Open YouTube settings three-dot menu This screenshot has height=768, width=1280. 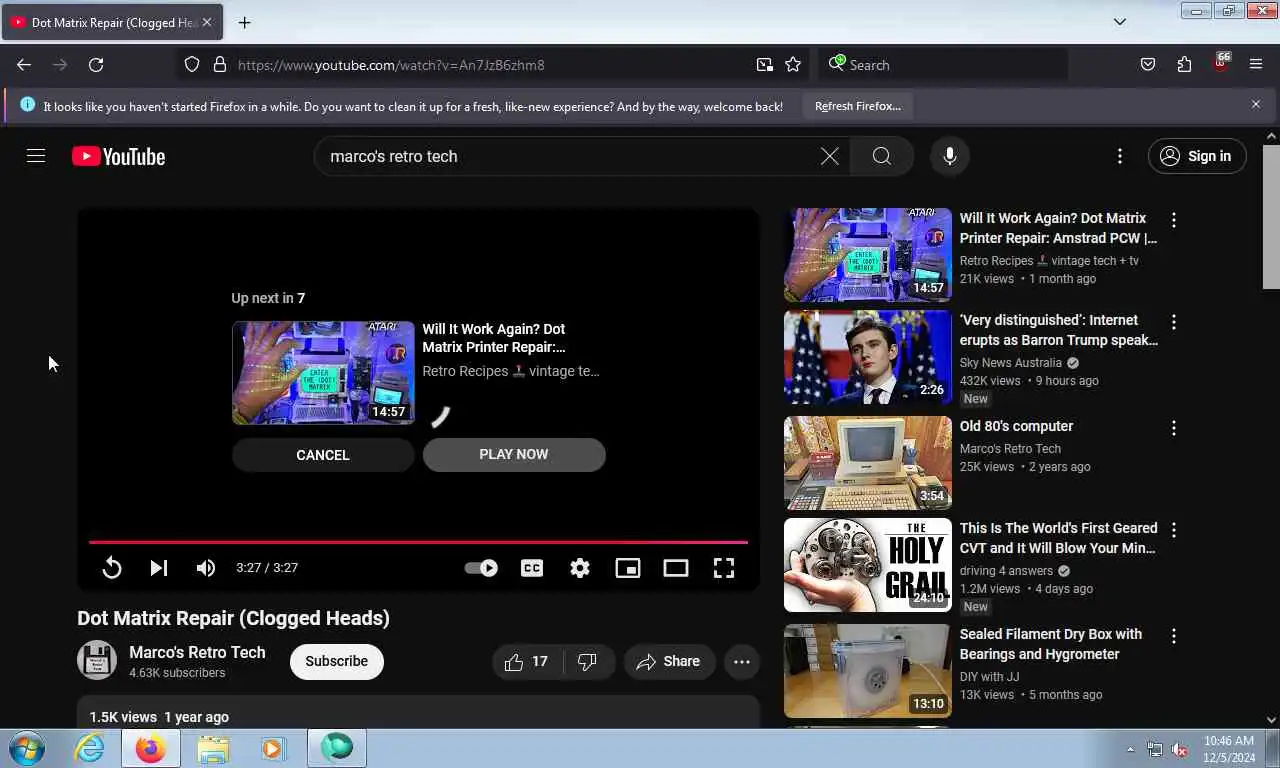click(x=1120, y=156)
